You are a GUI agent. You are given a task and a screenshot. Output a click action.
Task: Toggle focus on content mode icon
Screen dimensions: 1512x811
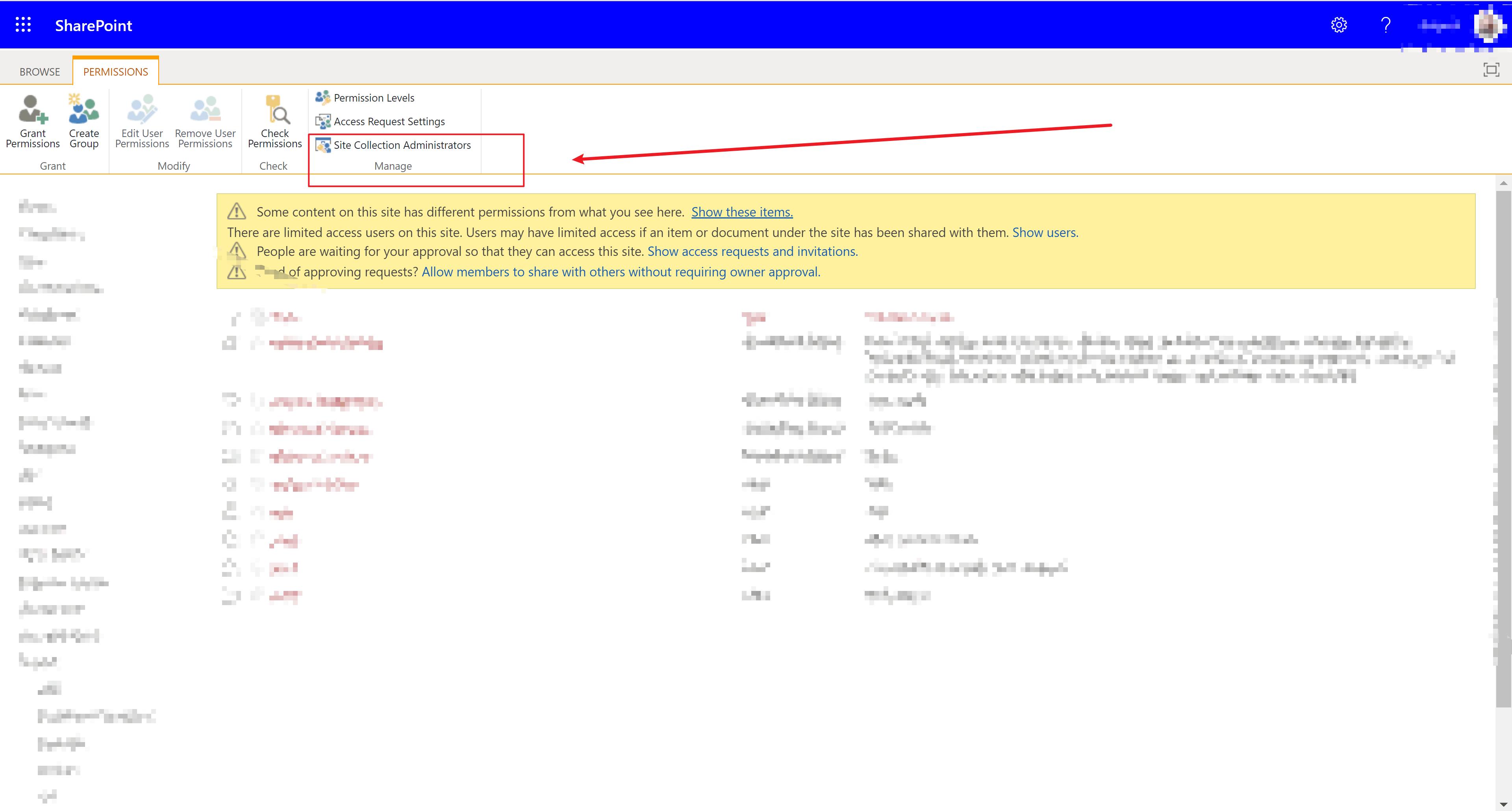coord(1491,70)
